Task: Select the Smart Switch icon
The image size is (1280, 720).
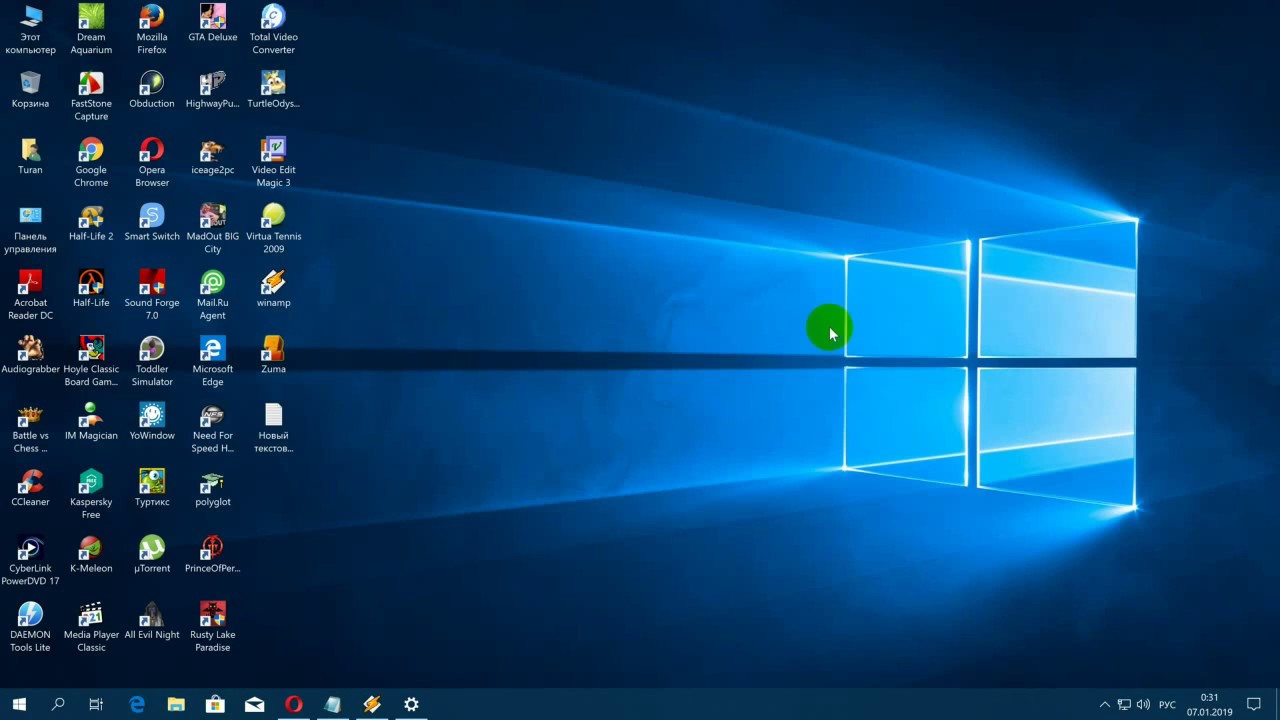Action: pos(152,222)
